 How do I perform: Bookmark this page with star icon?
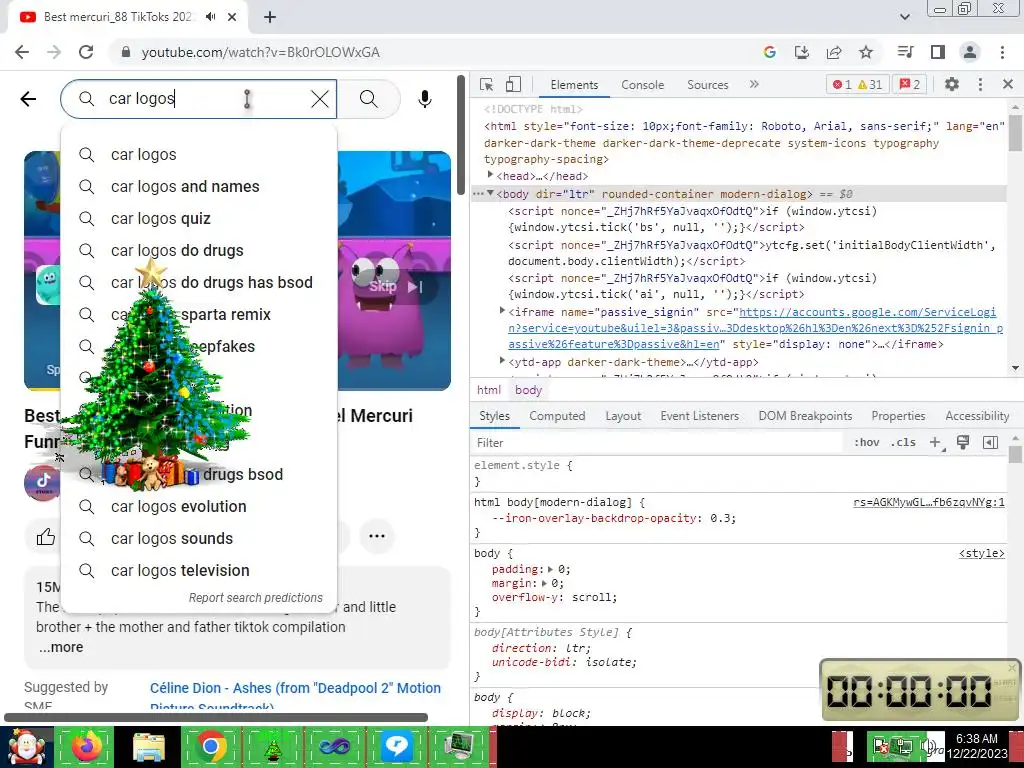coord(866,52)
